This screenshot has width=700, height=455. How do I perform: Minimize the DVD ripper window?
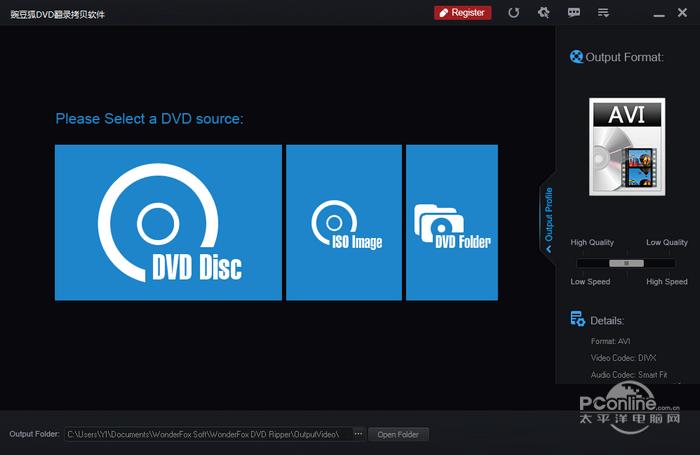[x=659, y=15]
